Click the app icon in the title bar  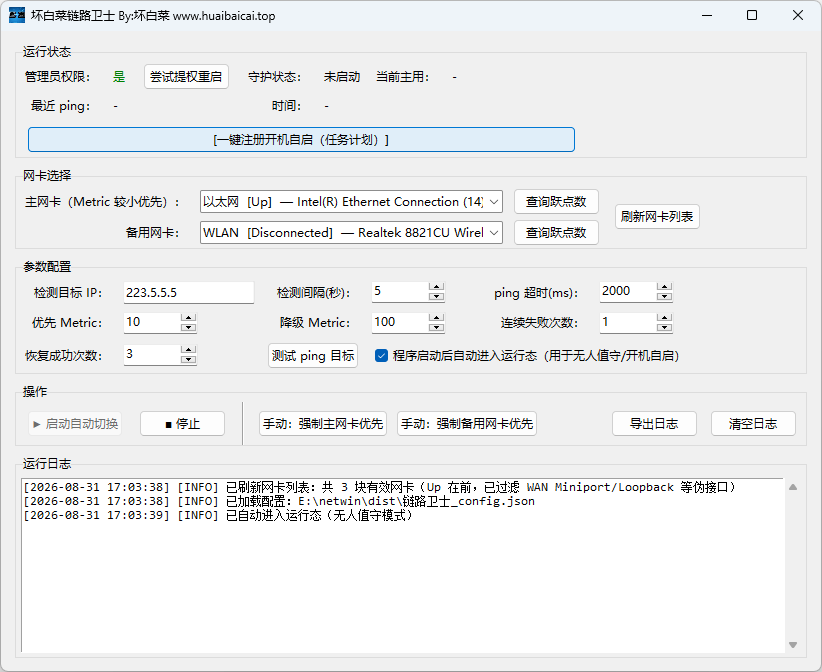(x=17, y=15)
